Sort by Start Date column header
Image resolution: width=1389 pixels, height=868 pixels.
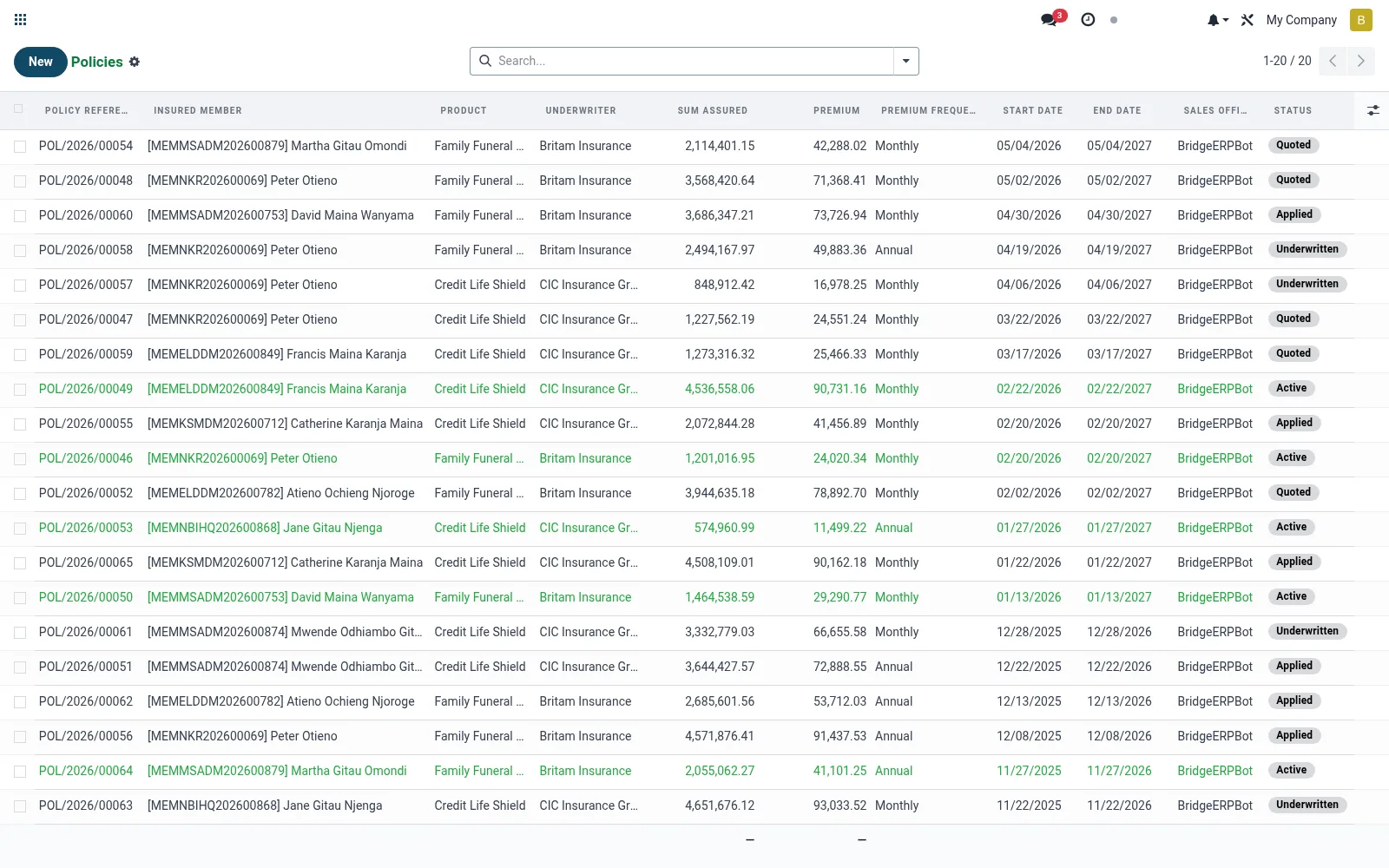pyautogui.click(x=1032, y=110)
